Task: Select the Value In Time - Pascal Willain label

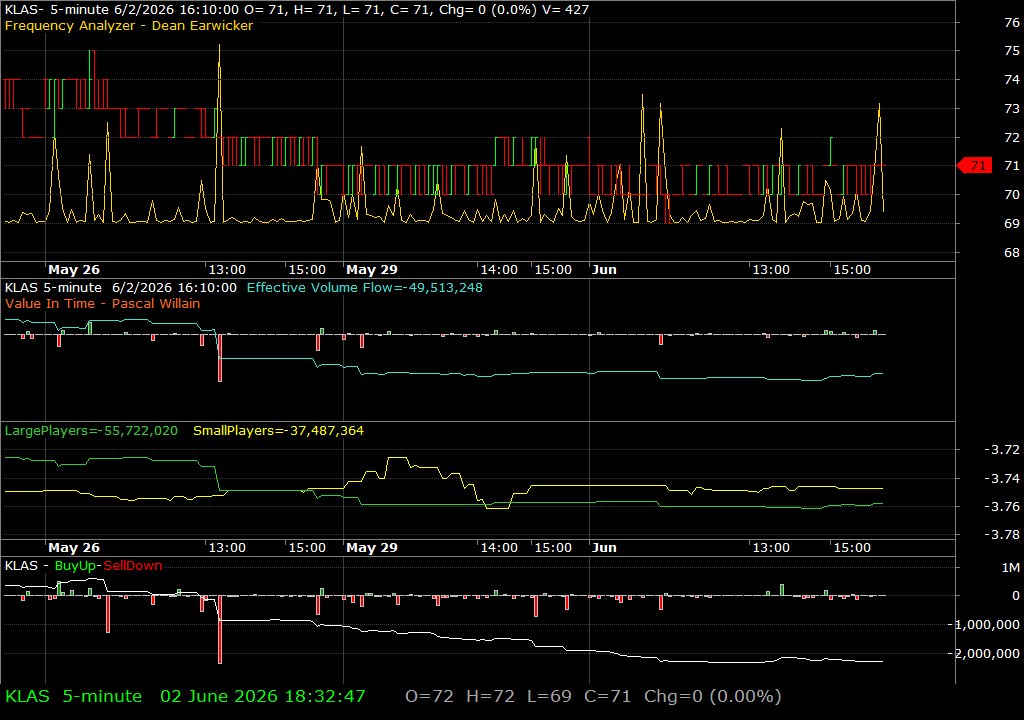Action: 103,303
